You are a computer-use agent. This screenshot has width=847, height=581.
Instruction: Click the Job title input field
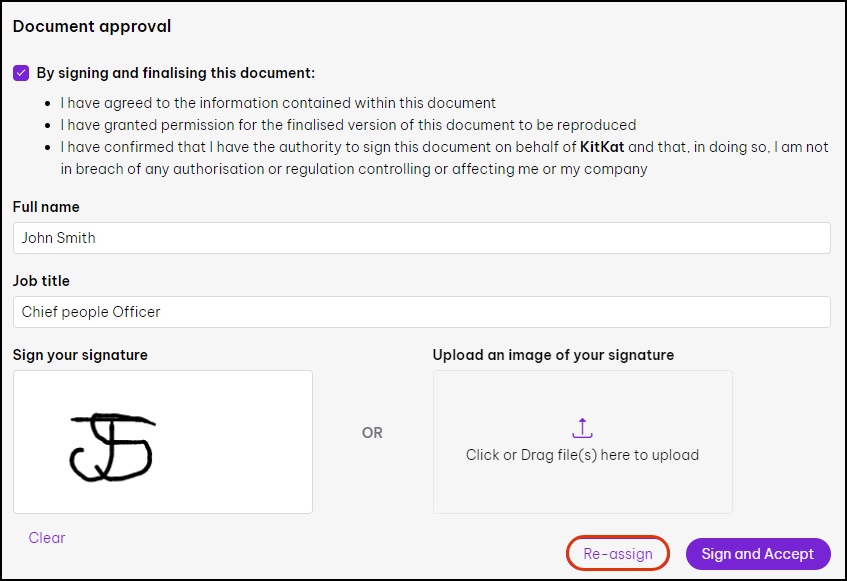pyautogui.click(x=421, y=312)
